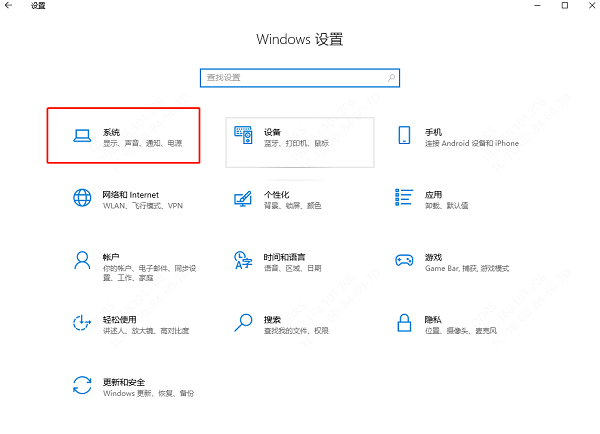The image size is (600, 434).
Task: Open 设备 via its keyboard icon
Action: pyautogui.click(x=243, y=136)
